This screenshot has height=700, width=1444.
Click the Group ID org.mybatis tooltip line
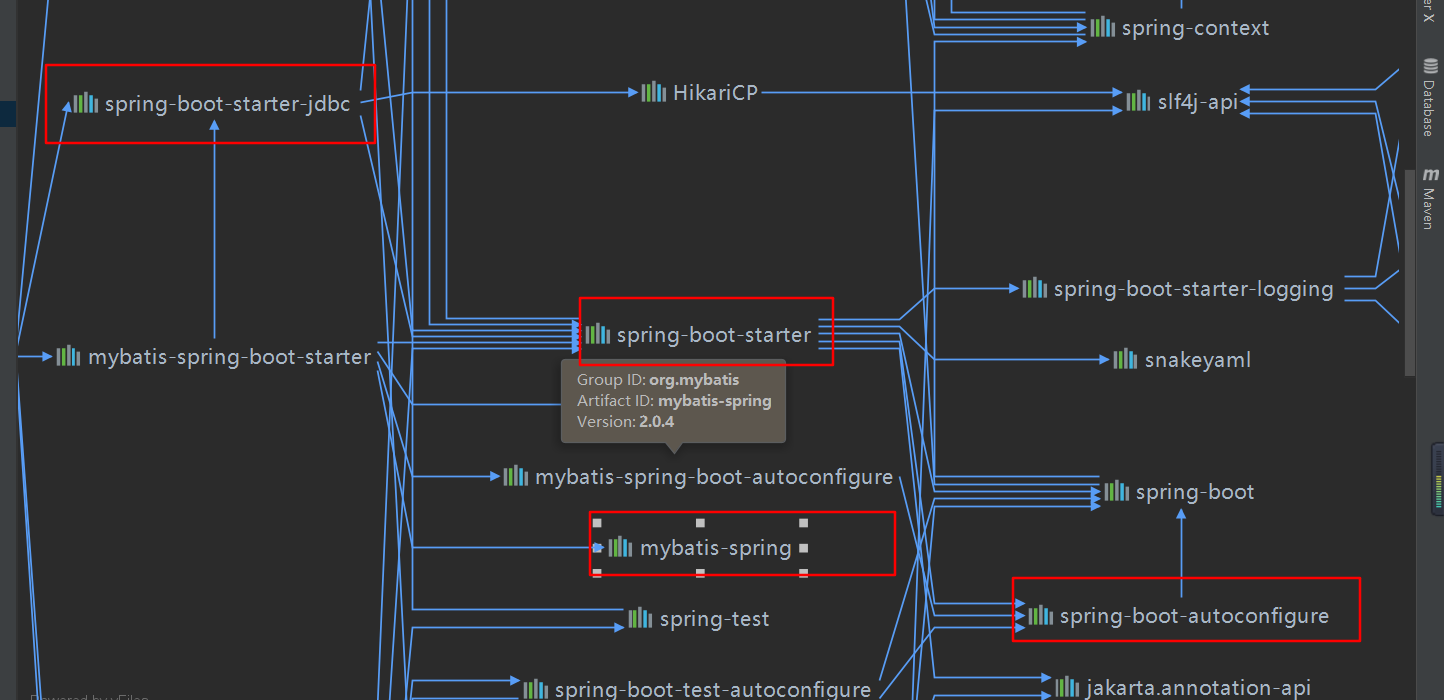click(x=658, y=380)
